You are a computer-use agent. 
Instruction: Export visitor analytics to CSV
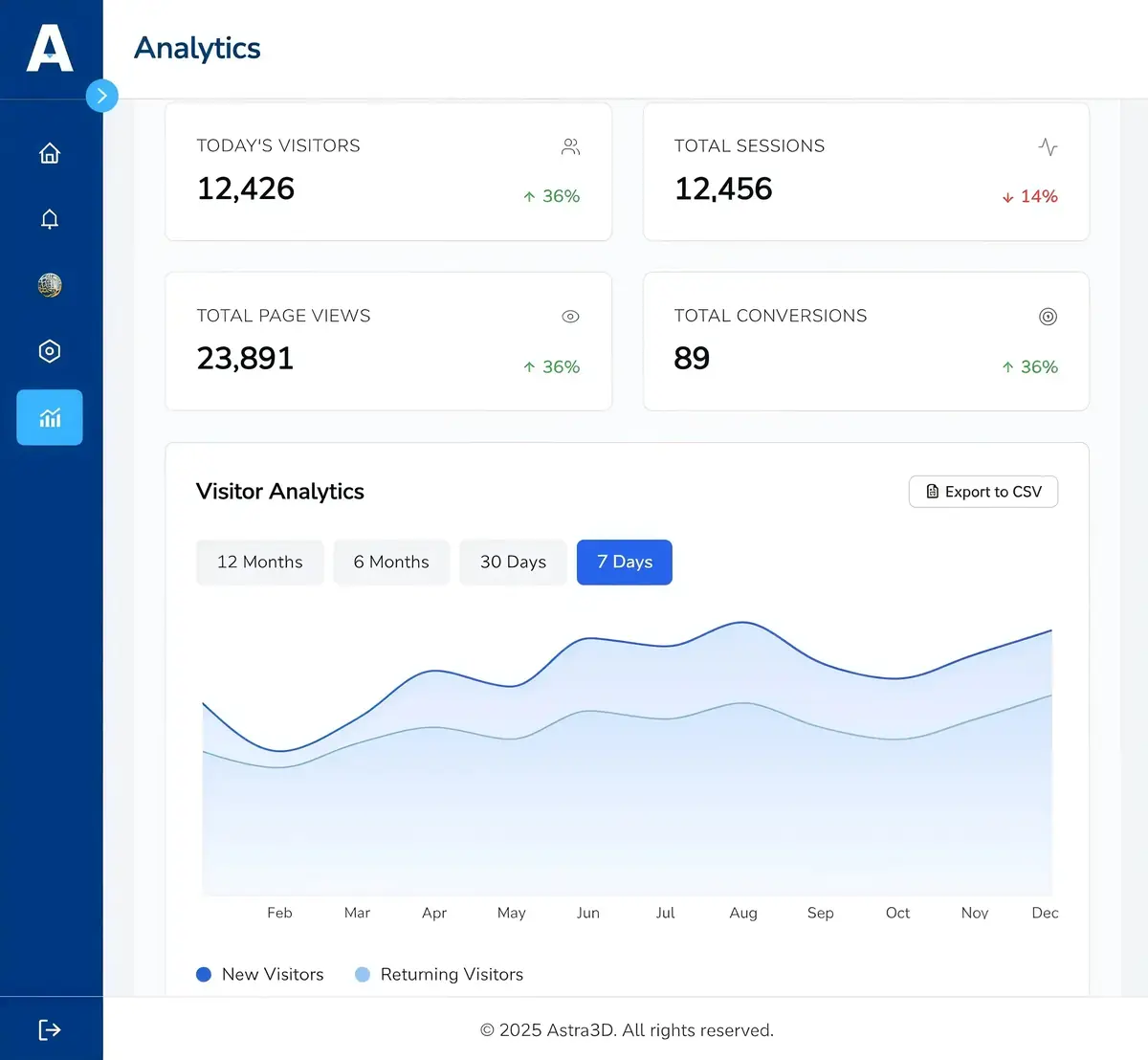[x=982, y=492]
